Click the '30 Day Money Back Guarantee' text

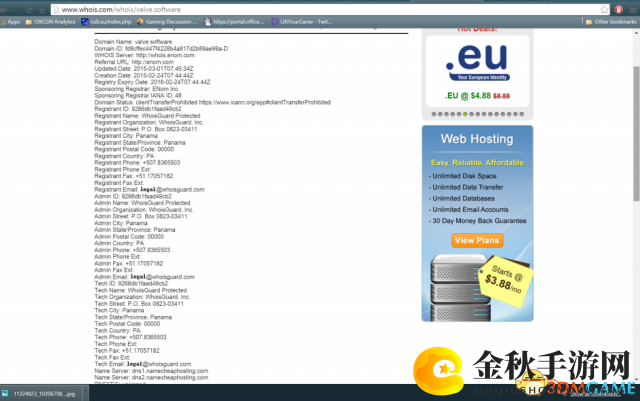(479, 221)
